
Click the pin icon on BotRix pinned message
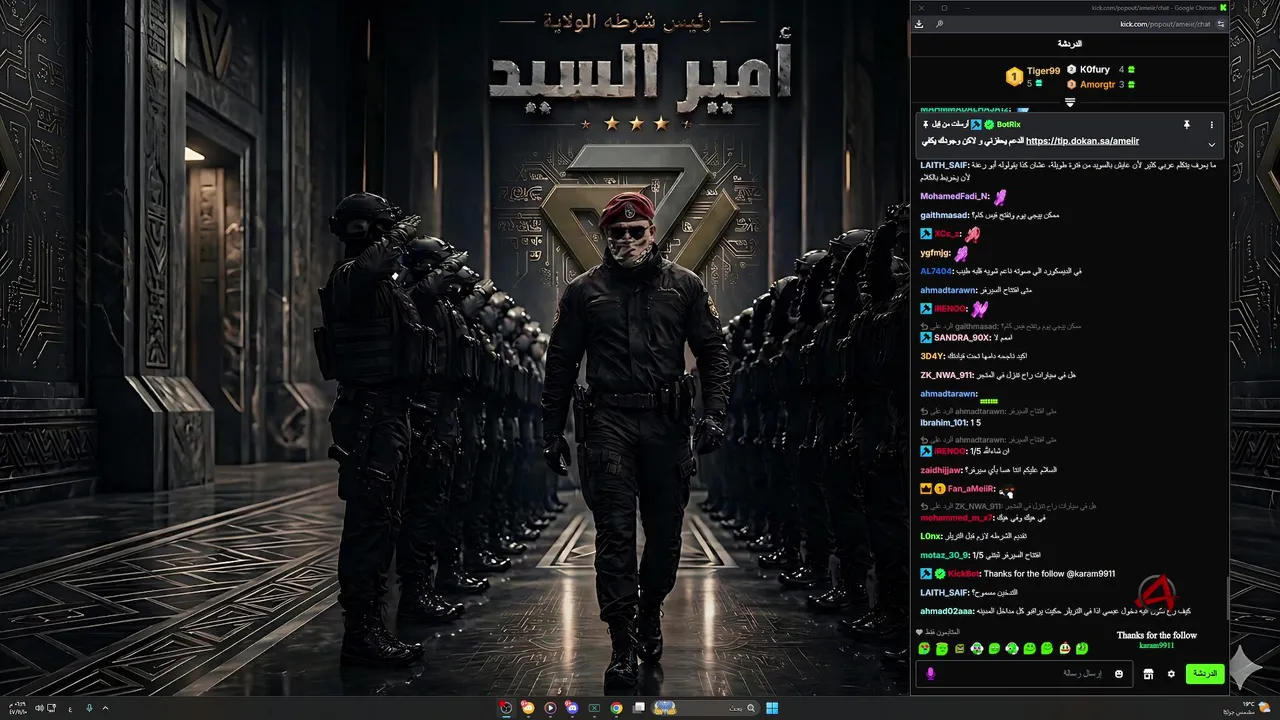(x=1187, y=125)
